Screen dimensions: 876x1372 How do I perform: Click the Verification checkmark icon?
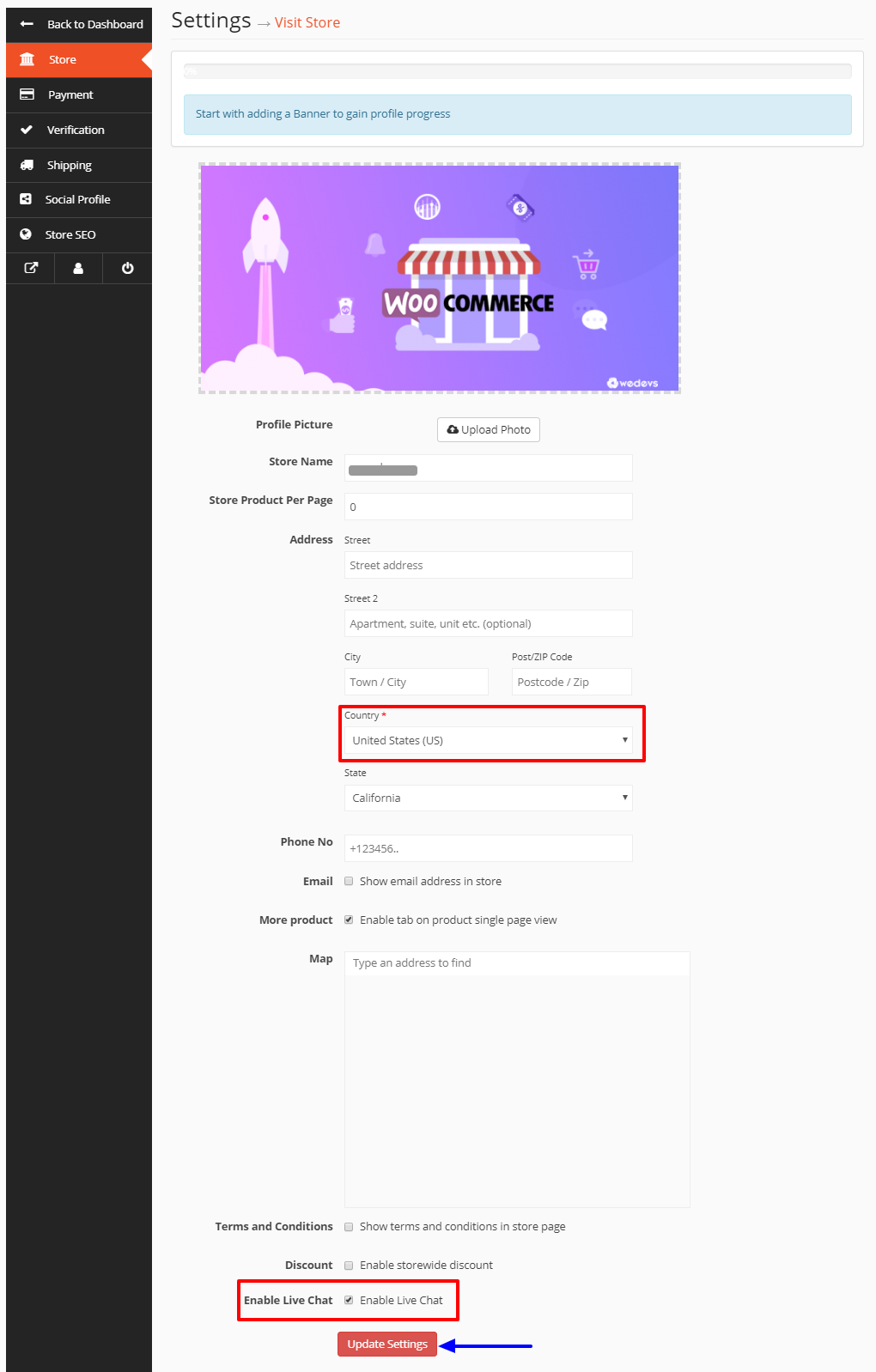point(27,130)
